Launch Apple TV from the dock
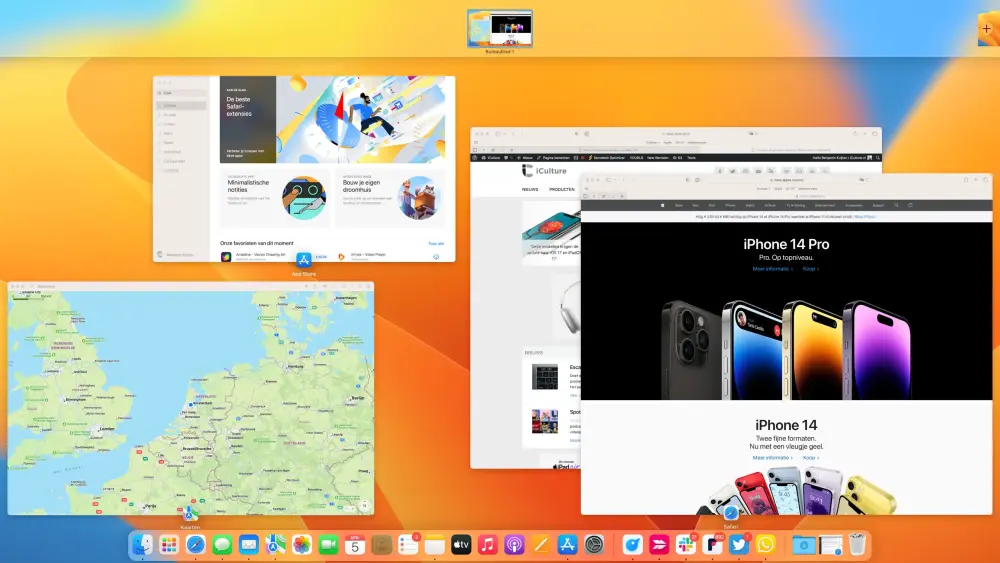 click(x=461, y=545)
